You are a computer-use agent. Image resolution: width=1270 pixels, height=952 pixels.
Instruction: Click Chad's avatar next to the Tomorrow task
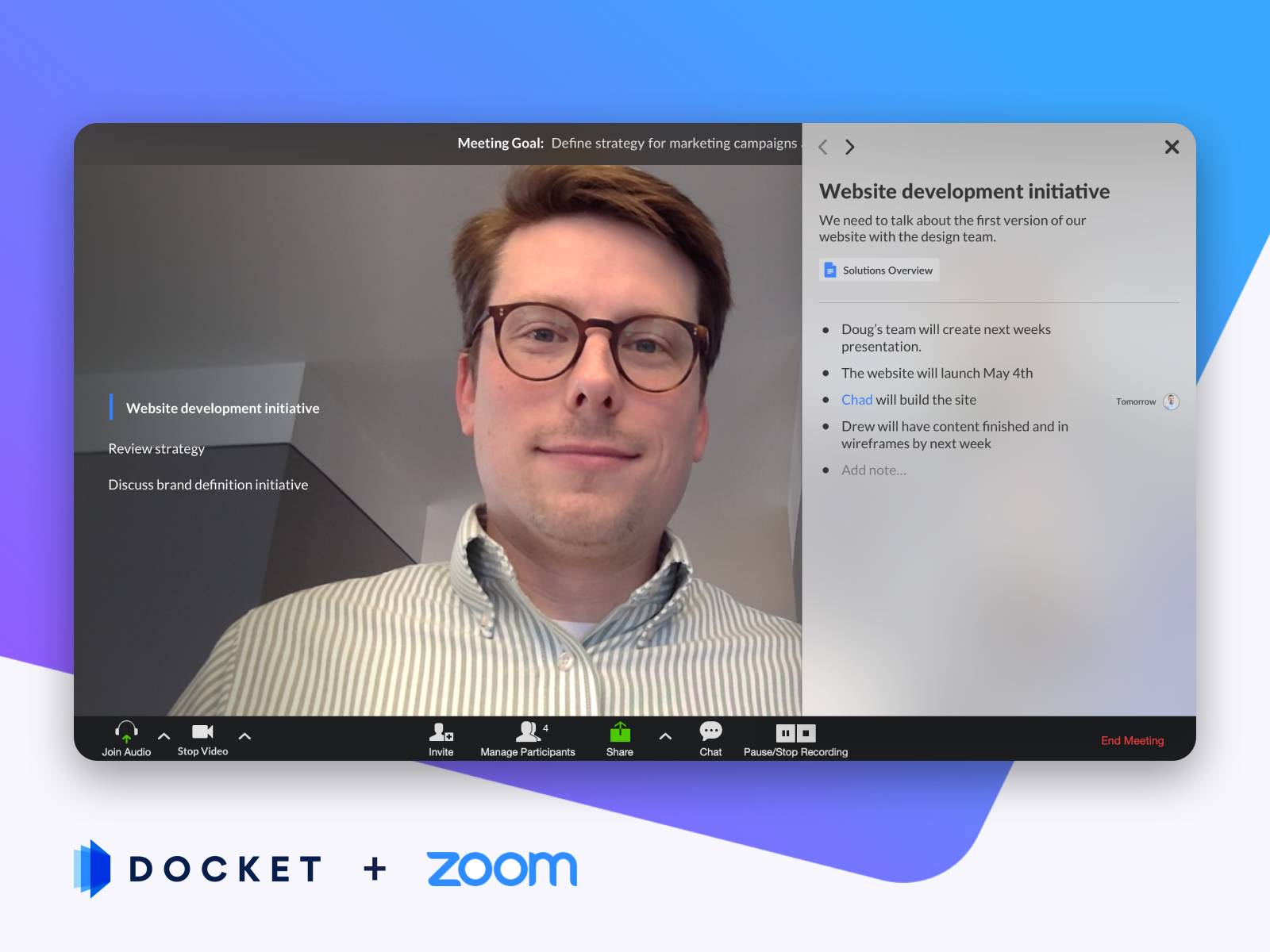(1171, 401)
